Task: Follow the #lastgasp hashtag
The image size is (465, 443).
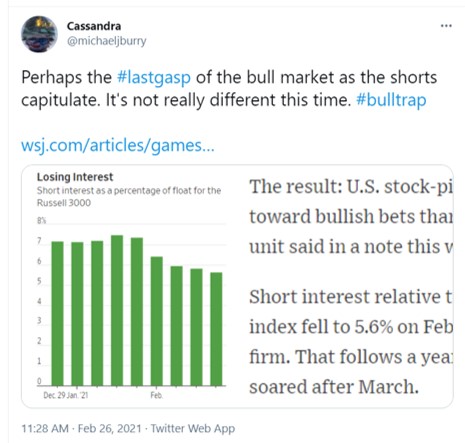Action: [x=154, y=77]
